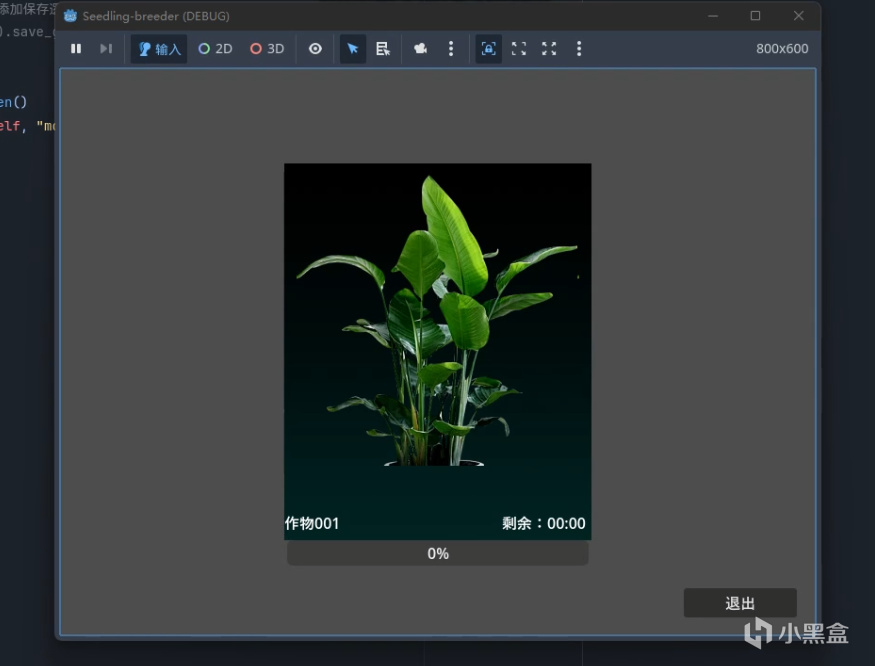Activate the arrow select tool
This screenshot has width=875, height=666.
coord(353,49)
